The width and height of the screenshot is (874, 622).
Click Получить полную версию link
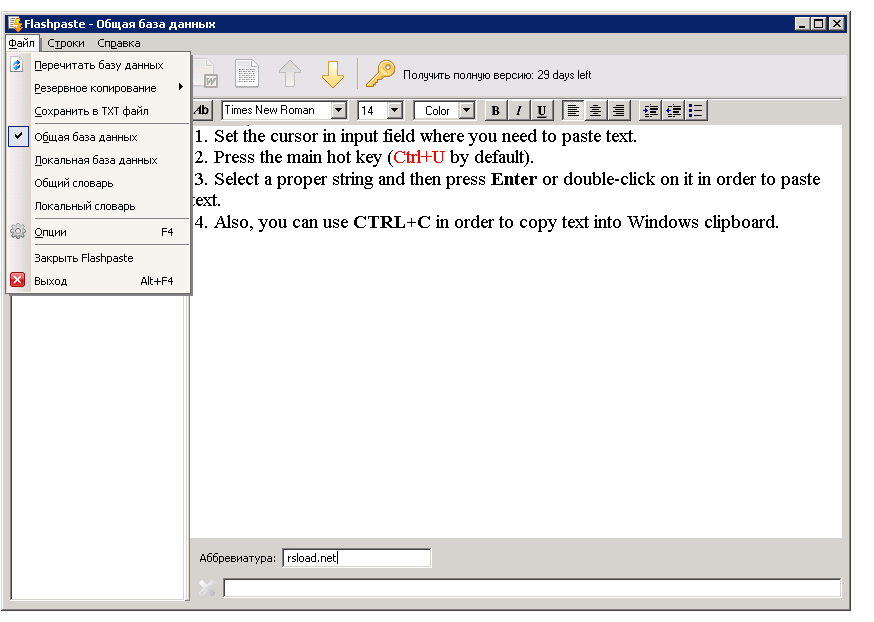[497, 75]
